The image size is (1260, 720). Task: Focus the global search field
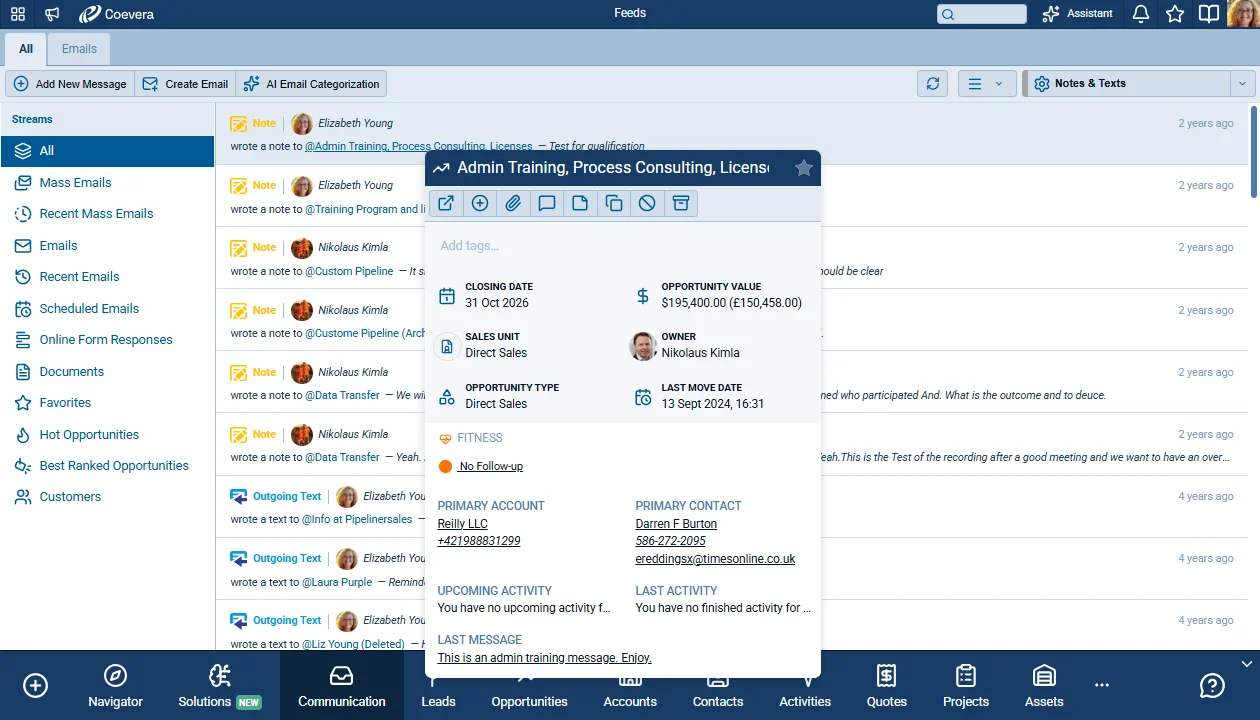982,14
